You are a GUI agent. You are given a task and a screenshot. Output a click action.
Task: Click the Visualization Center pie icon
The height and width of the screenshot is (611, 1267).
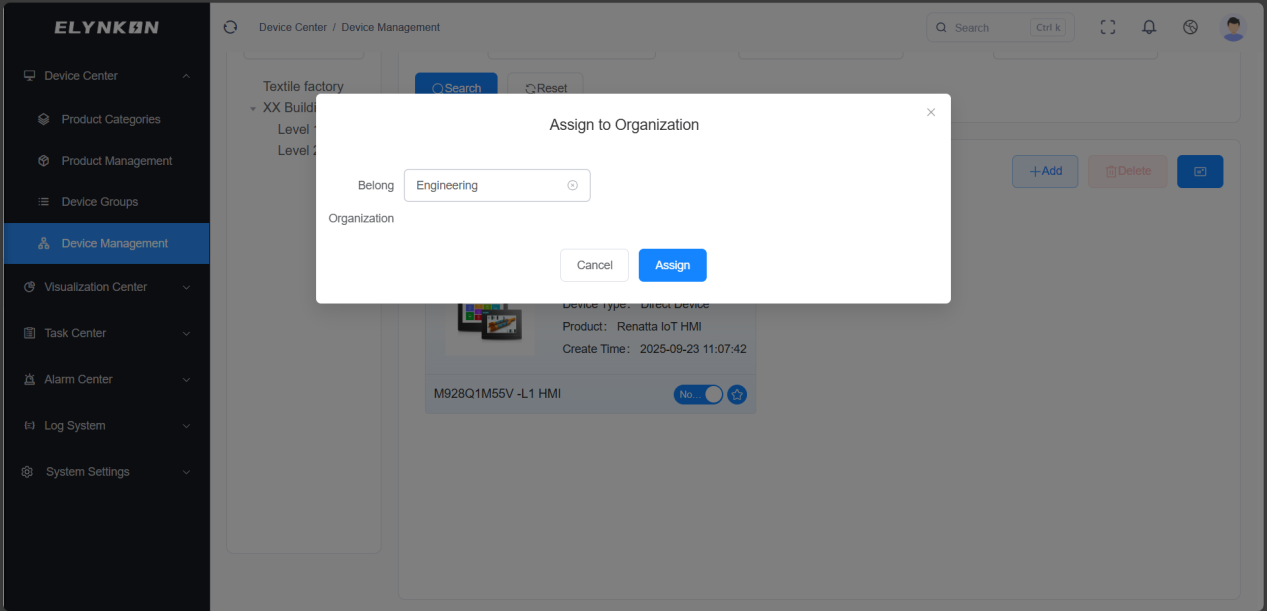[29, 287]
